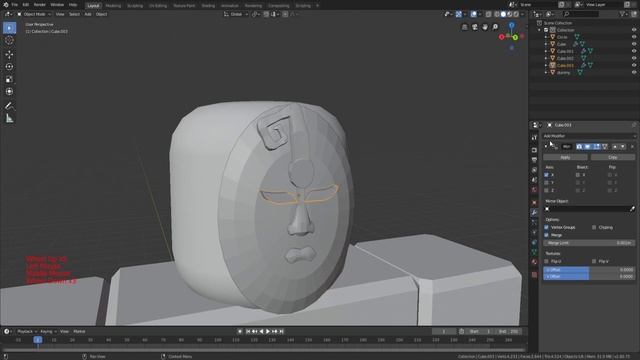Open the Render menu
Viewport: 640px width, 360px height.
40,5
